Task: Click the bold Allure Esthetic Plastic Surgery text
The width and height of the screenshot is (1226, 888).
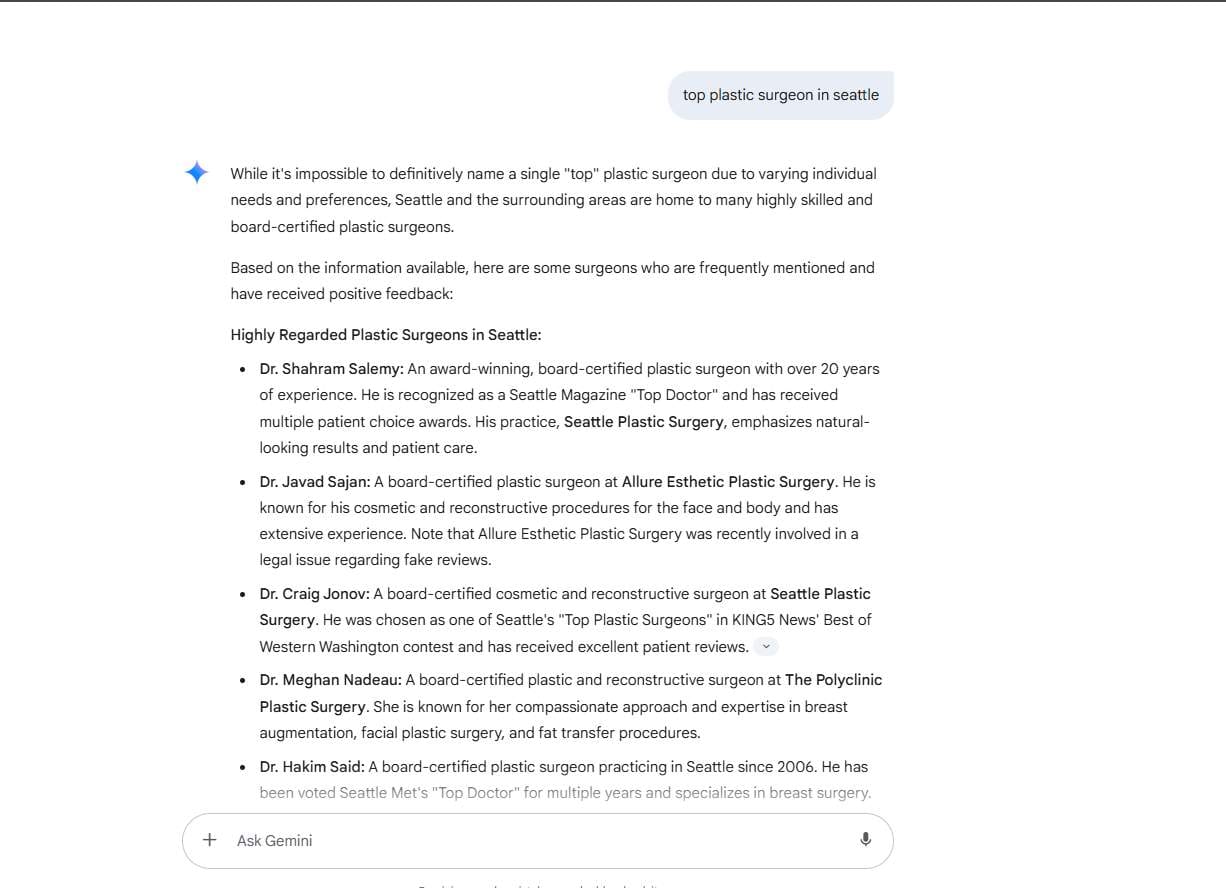Action: coord(728,482)
